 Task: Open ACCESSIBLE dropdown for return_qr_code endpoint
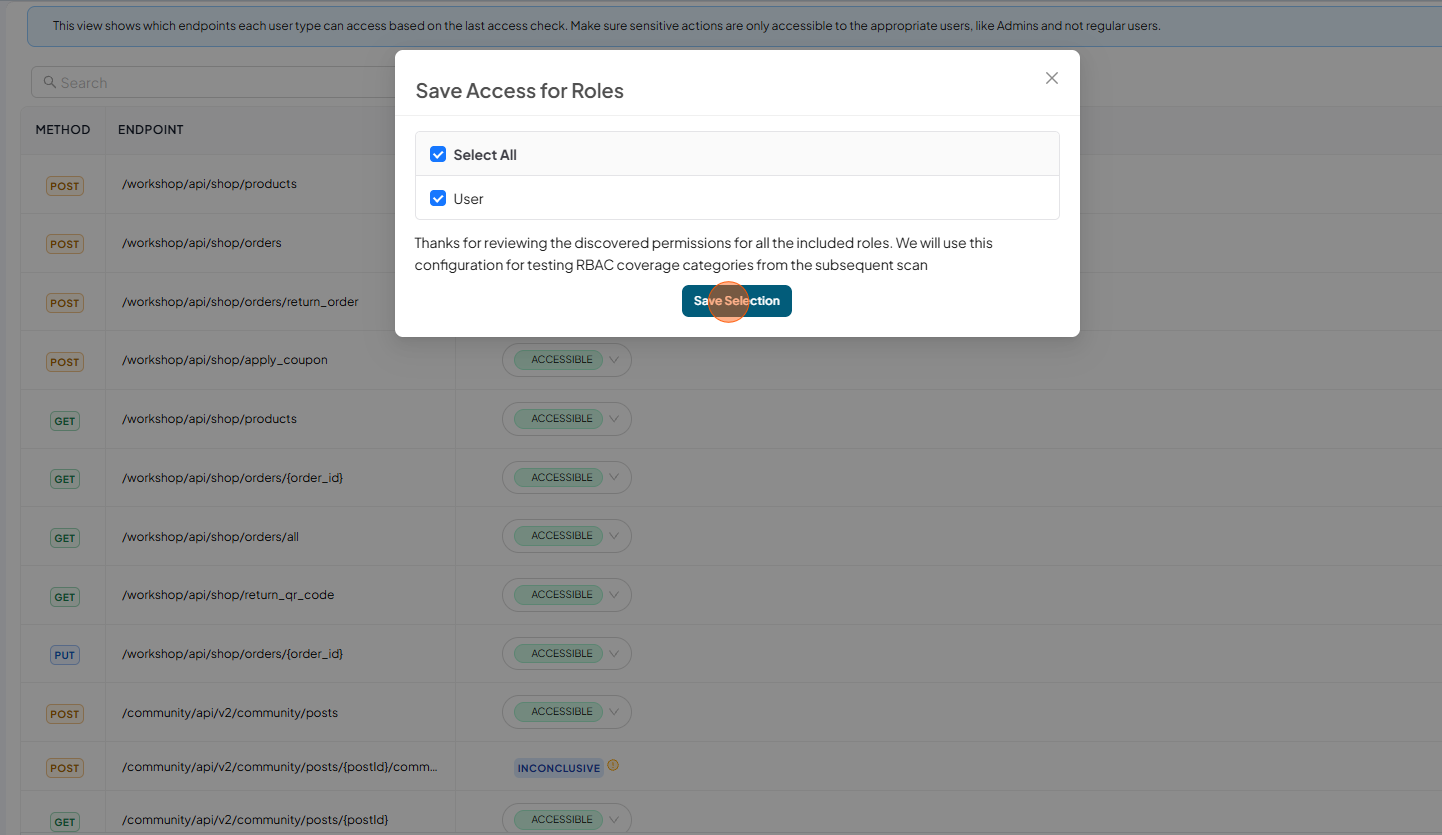[567, 595]
